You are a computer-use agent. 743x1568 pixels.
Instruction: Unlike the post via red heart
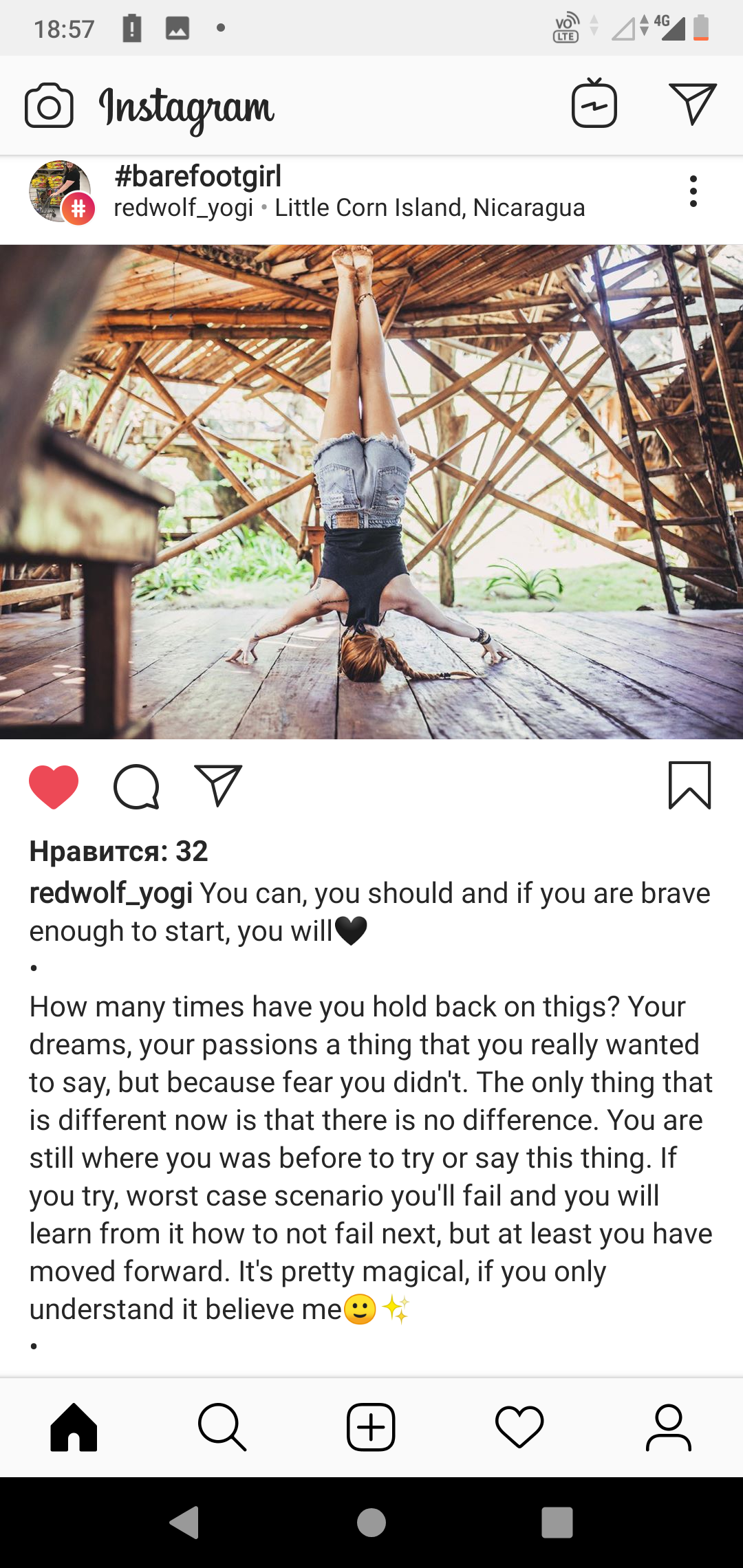[x=54, y=786]
